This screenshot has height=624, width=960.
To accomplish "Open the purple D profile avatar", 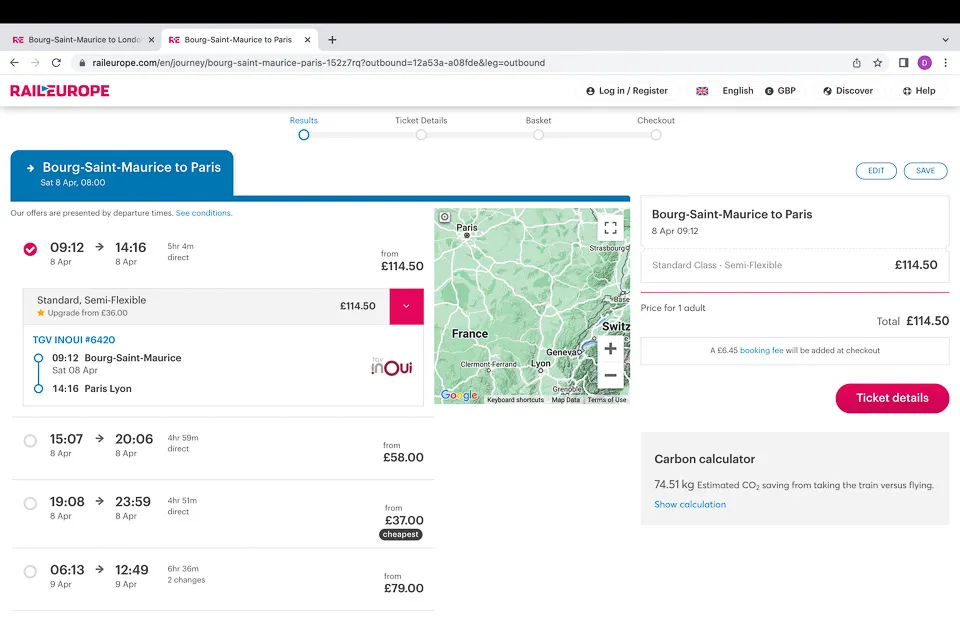I will [x=924, y=62].
